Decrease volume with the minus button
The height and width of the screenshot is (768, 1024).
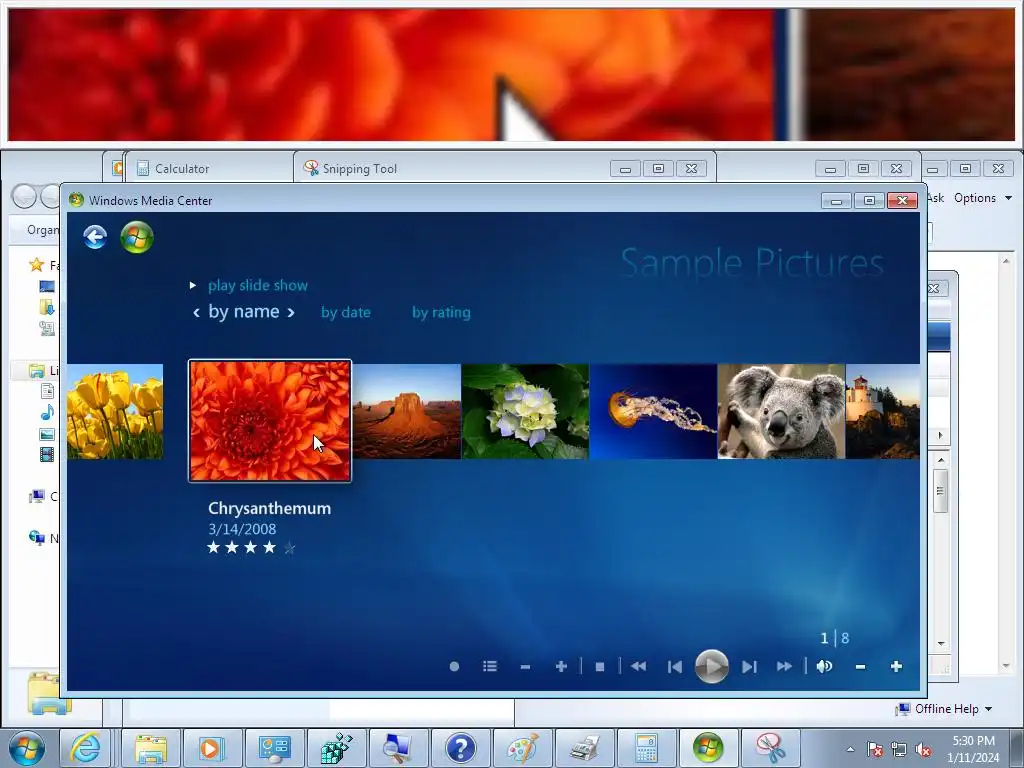point(860,666)
